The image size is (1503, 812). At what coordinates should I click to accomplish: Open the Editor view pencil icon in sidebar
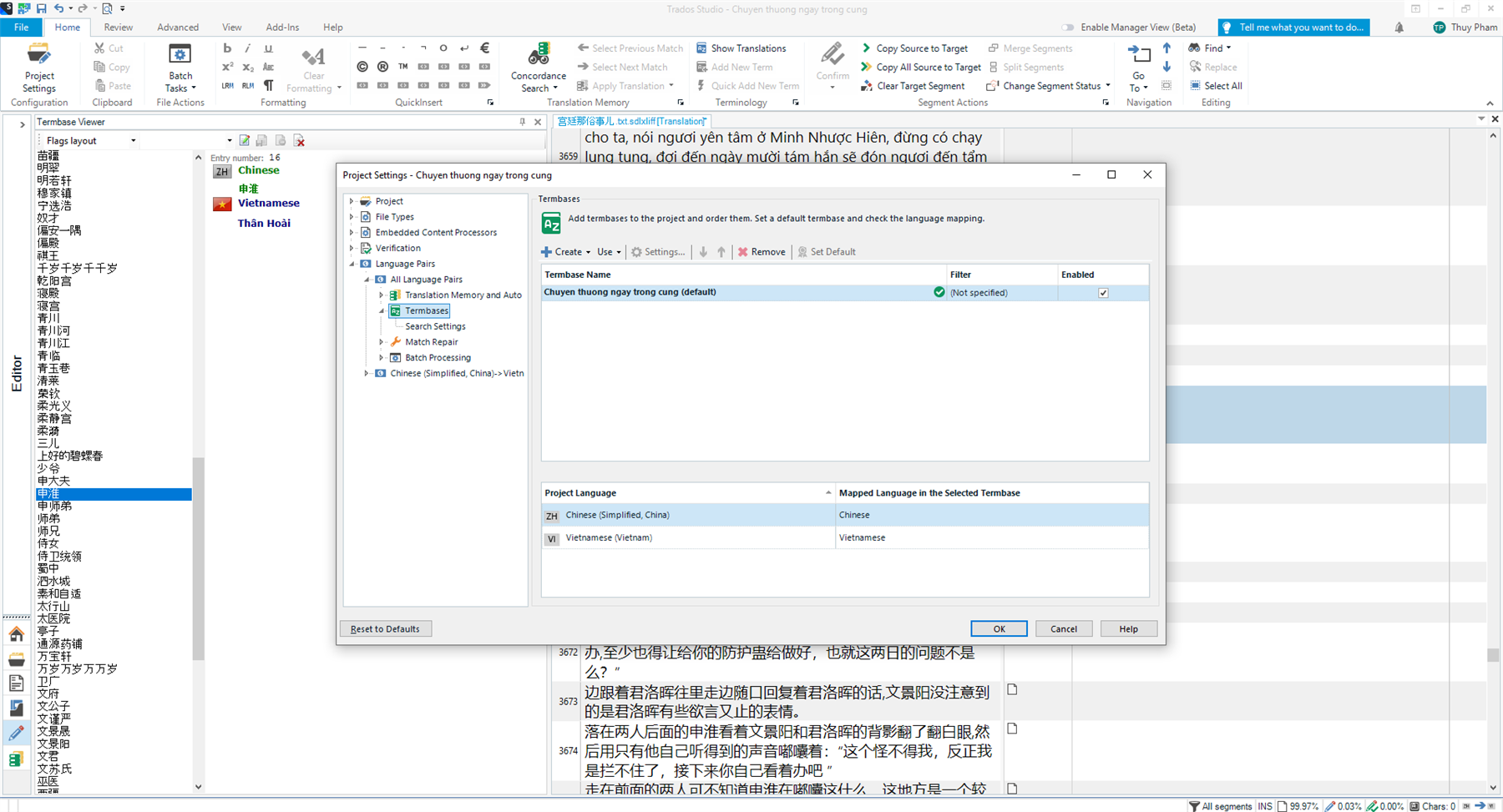click(x=16, y=733)
